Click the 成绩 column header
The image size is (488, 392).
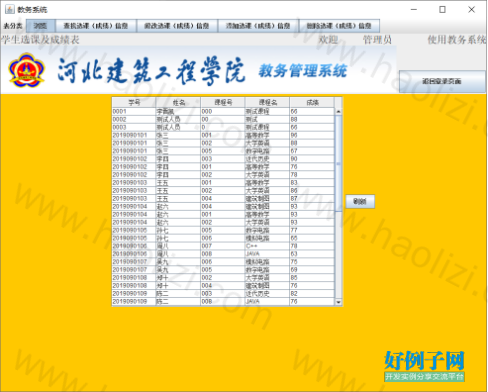point(312,102)
